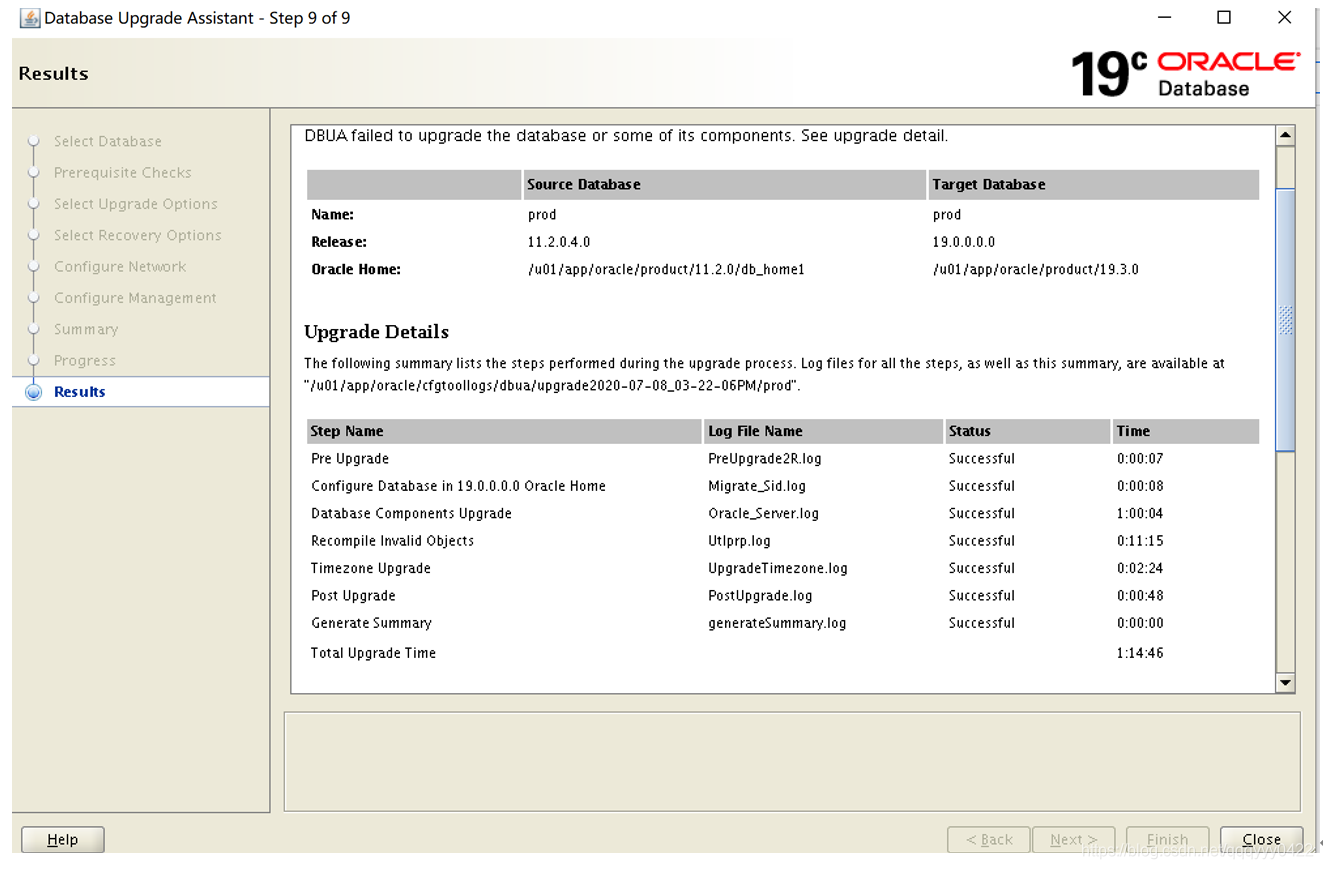Click the Results step bullet icon
This screenshot has width=1323, height=869.
(34, 392)
